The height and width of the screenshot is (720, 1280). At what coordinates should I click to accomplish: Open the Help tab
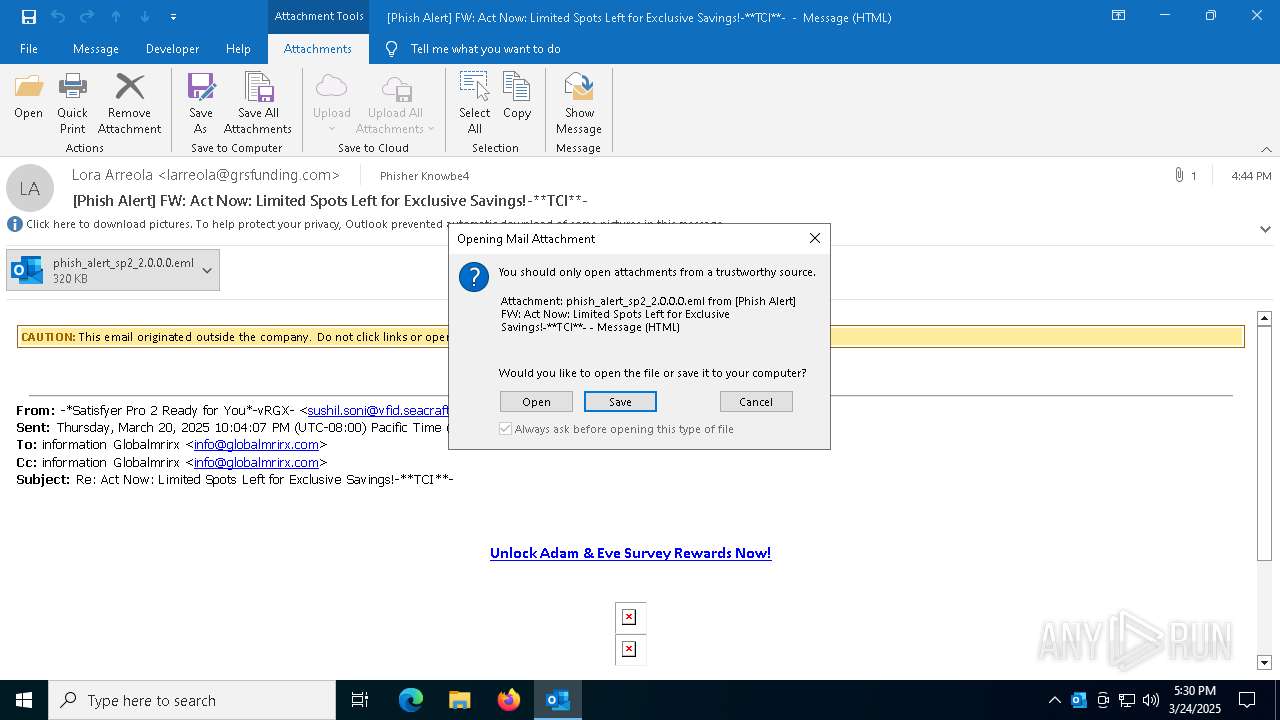238,49
